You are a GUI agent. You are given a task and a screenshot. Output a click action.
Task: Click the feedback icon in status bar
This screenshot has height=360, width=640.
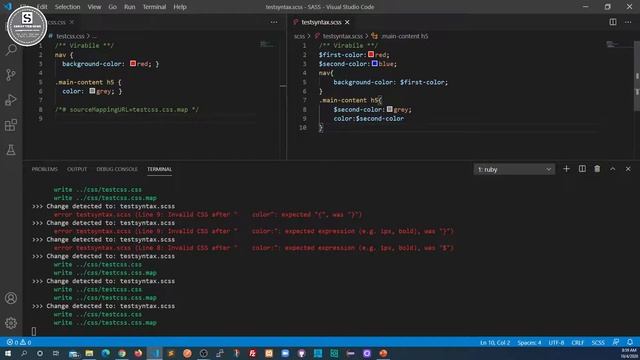[x=616, y=342]
